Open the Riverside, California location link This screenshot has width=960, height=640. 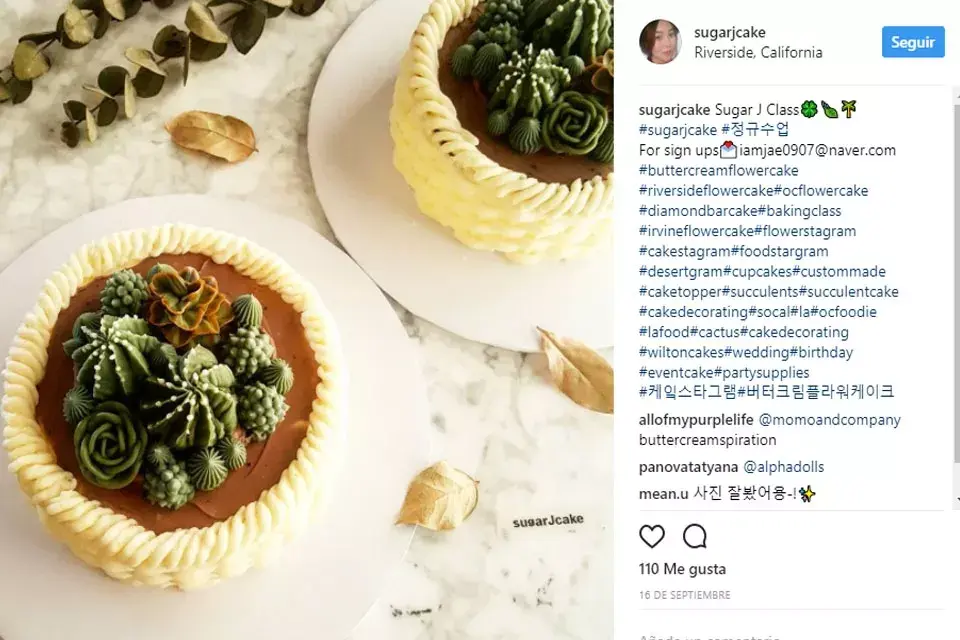pyautogui.click(x=758, y=53)
